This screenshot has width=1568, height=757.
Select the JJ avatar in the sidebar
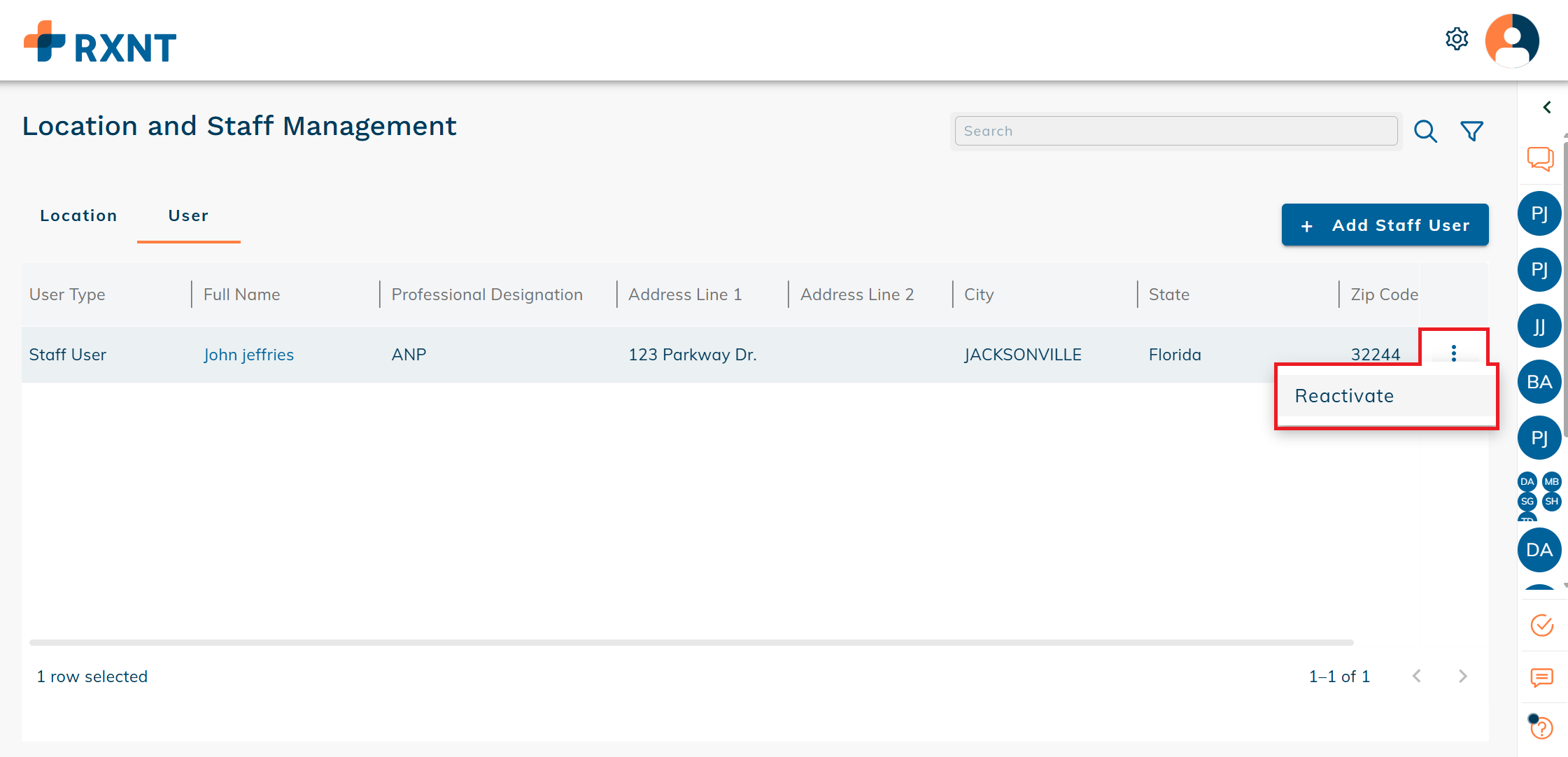pos(1539,325)
